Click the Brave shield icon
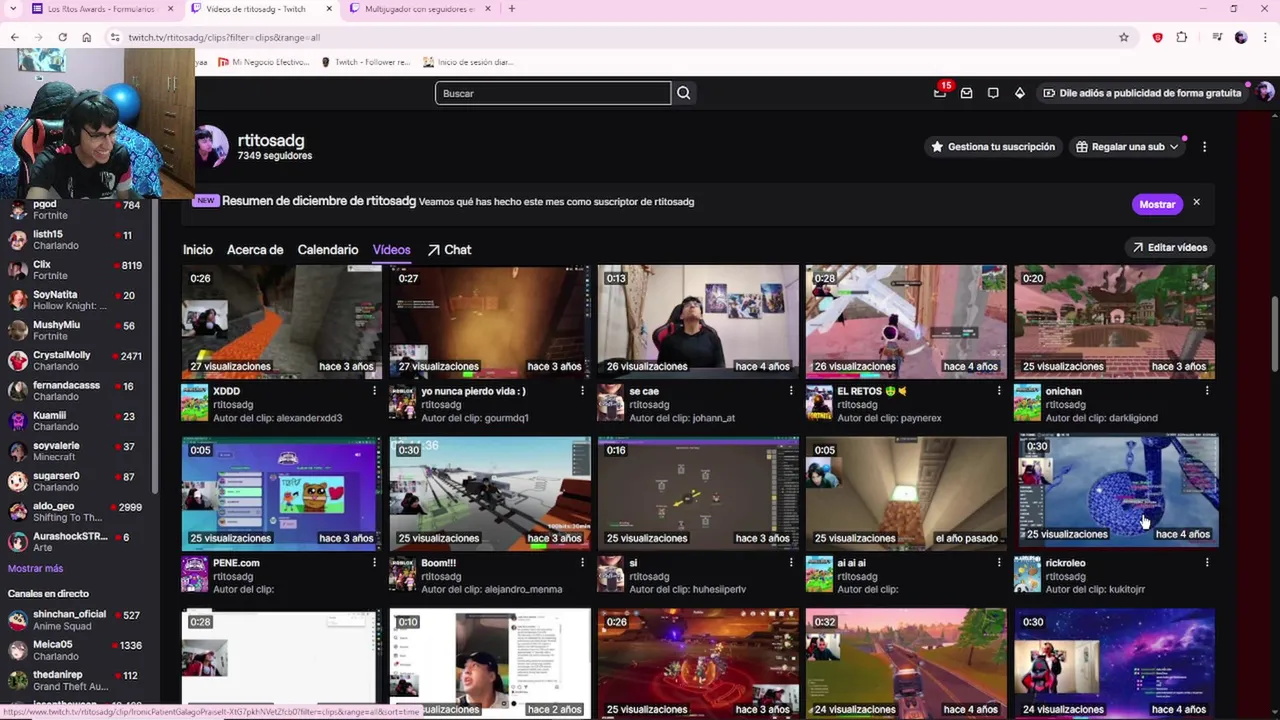 [1157, 37]
